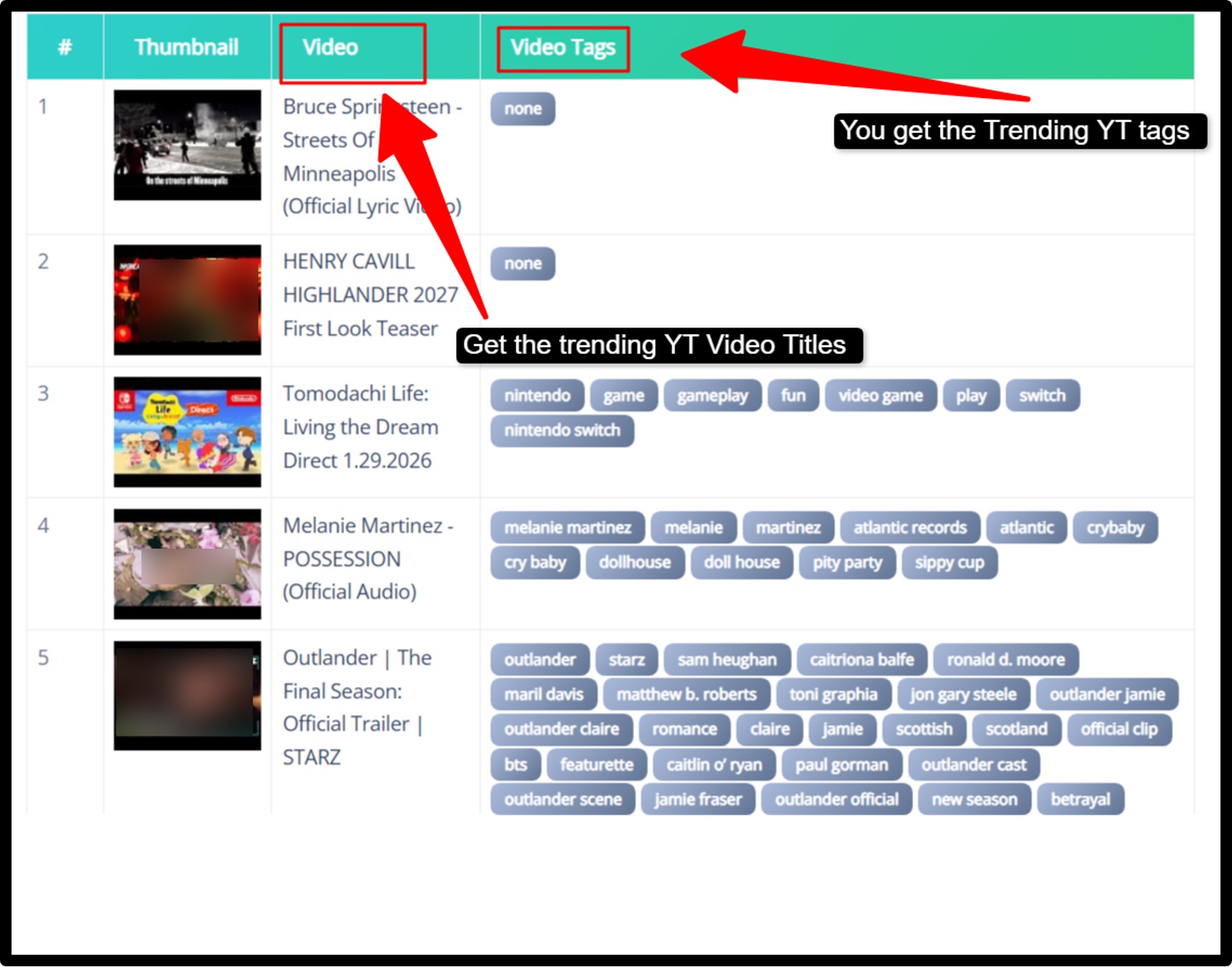Click the 'atlantic records' tag
This screenshot has width=1232, height=967.
pos(910,528)
